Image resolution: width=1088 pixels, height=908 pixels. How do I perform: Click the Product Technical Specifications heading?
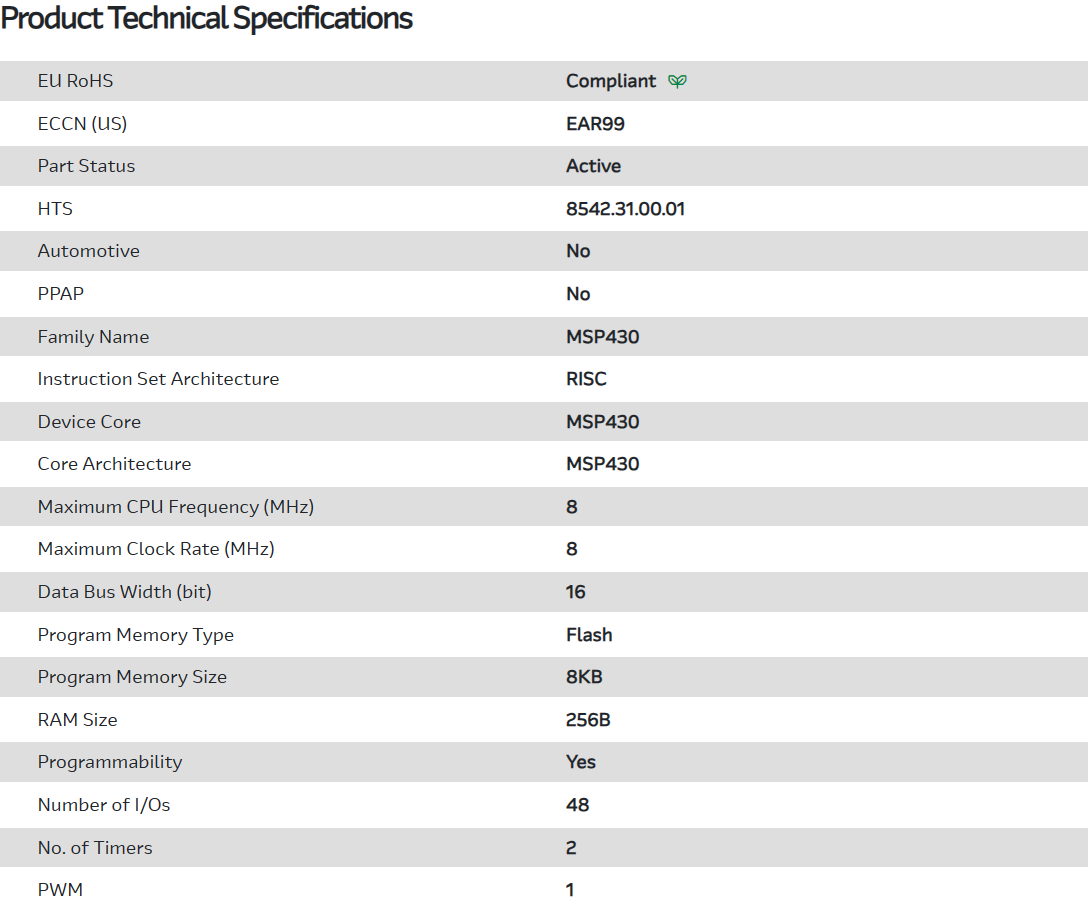pos(207,18)
